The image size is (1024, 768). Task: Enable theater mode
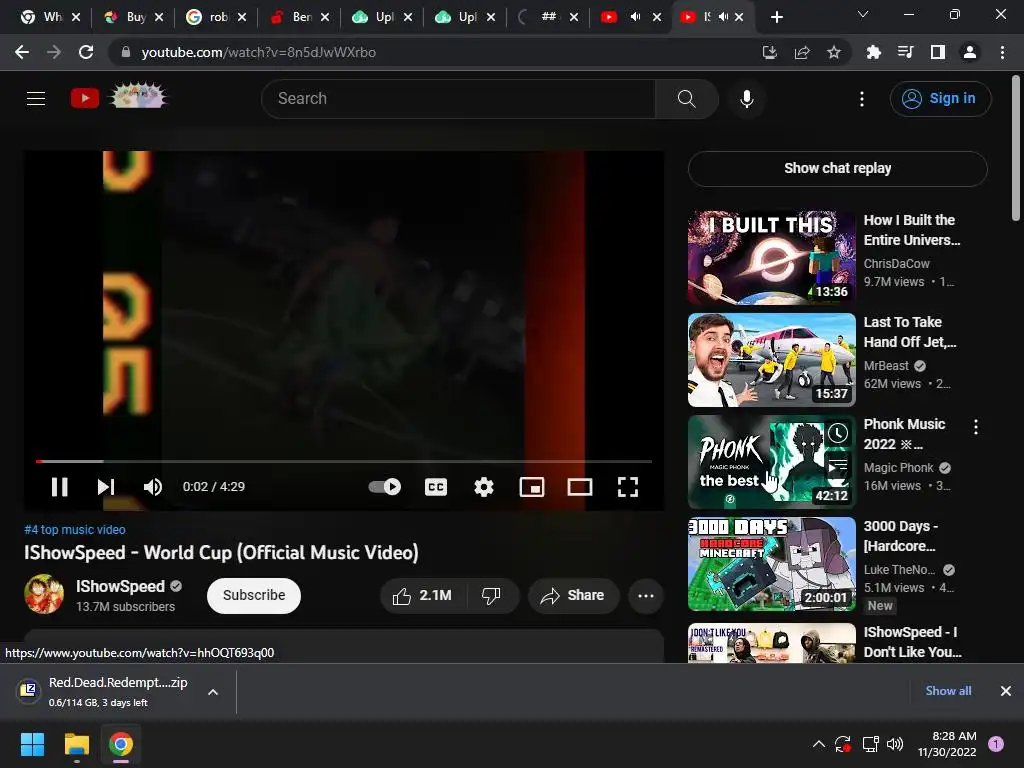point(580,487)
